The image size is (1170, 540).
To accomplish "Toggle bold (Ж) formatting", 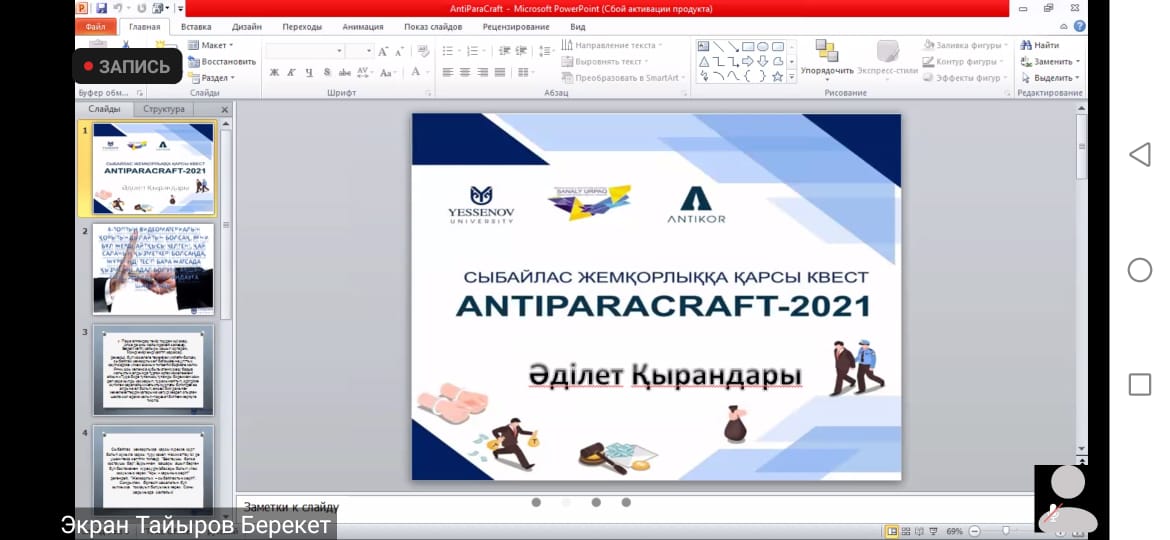I will (274, 73).
